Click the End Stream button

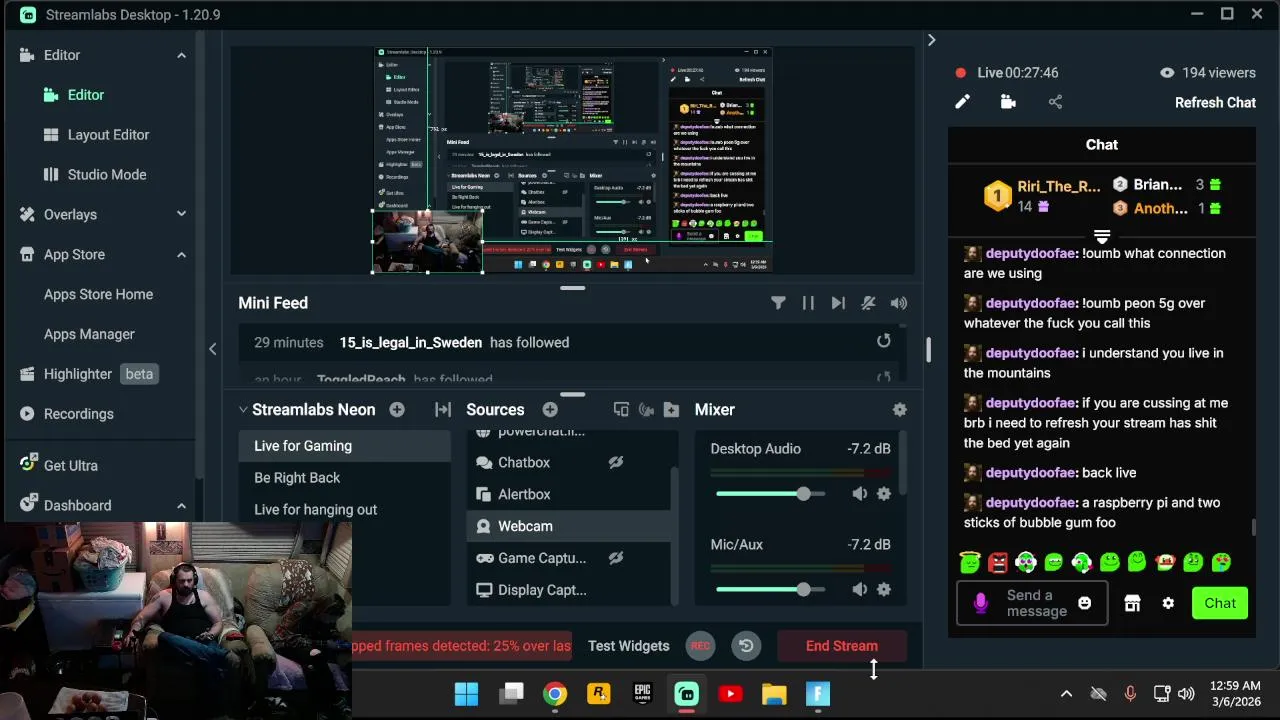pyautogui.click(x=842, y=646)
